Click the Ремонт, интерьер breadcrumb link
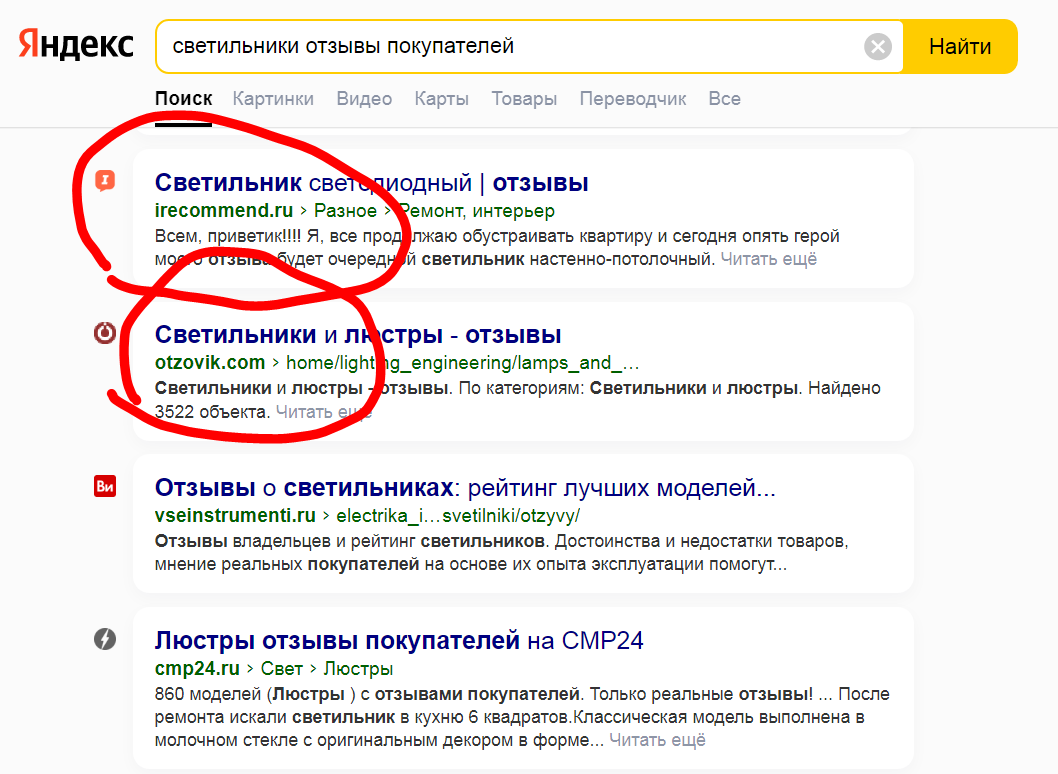Image resolution: width=1058 pixels, height=774 pixels. 476,211
